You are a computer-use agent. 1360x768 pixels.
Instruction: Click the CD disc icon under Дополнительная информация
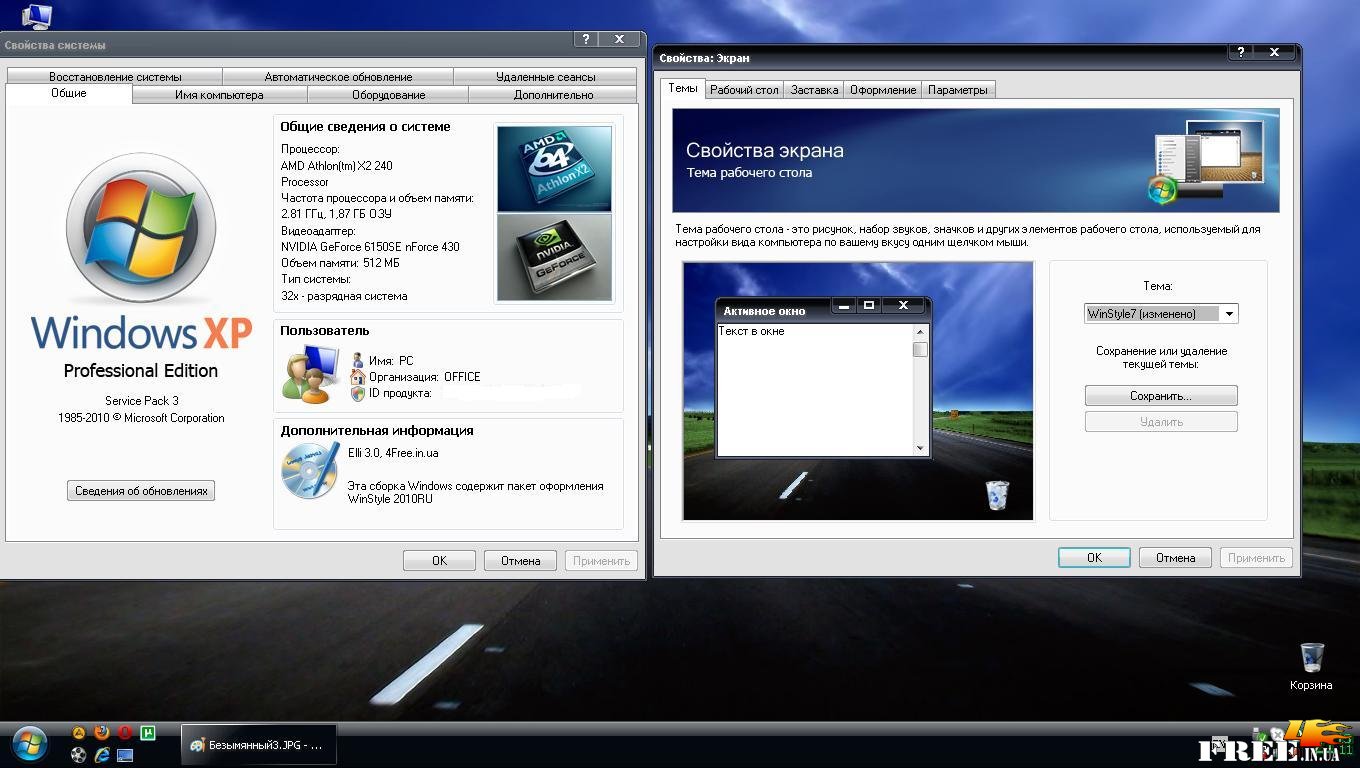click(310, 471)
